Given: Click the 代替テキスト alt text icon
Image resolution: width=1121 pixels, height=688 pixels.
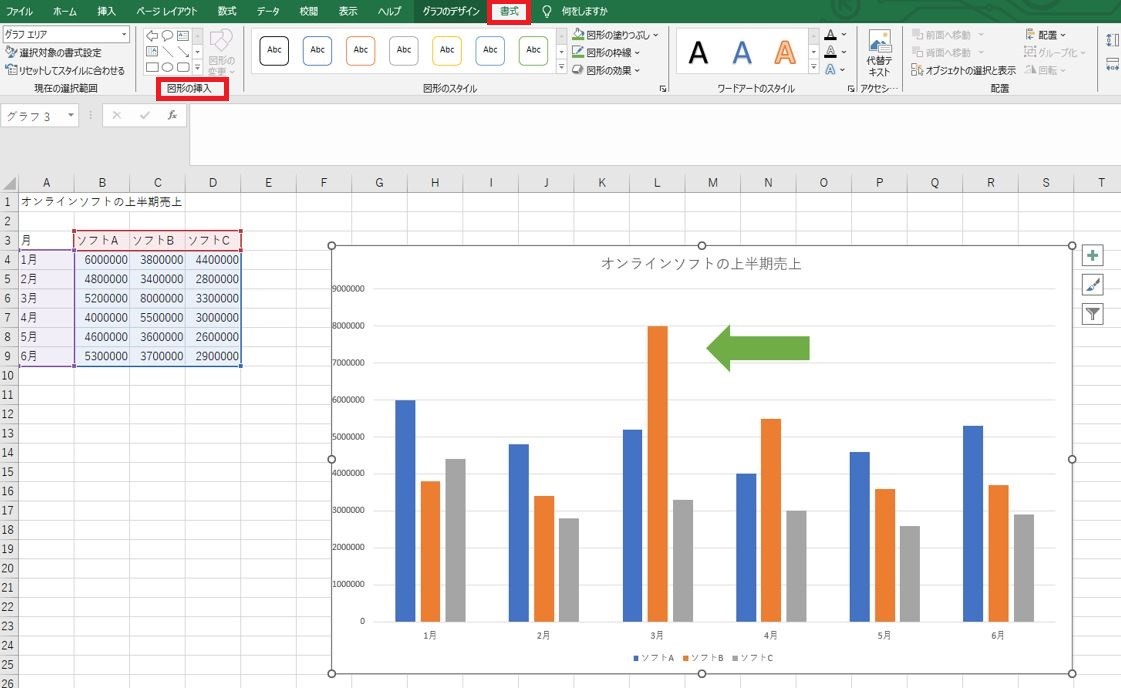Looking at the screenshot, I should coord(879,54).
